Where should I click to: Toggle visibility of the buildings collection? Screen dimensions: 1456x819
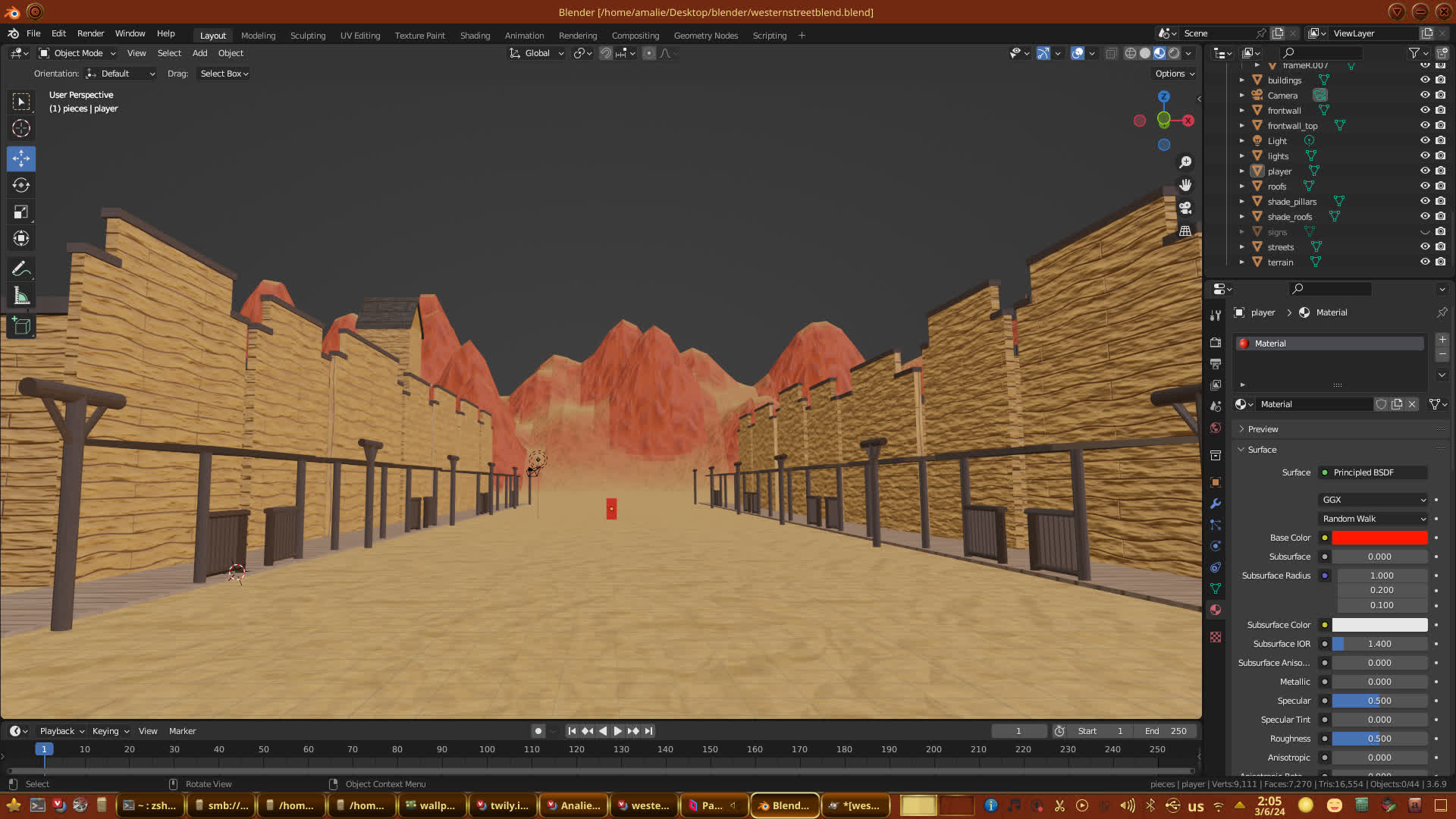[x=1425, y=80]
